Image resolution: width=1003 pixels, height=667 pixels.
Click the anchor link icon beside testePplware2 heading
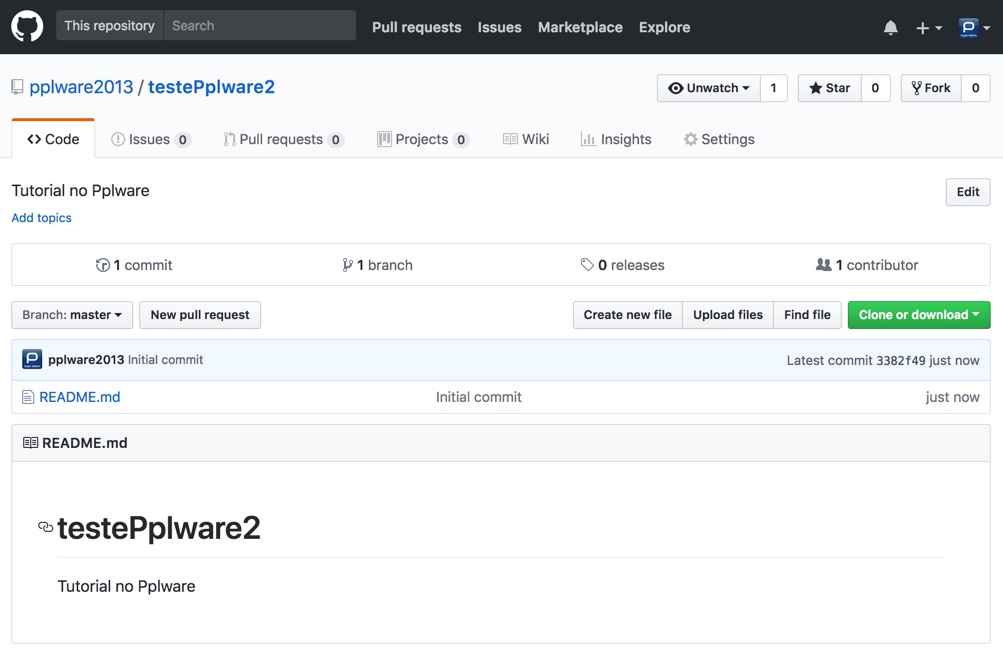(45, 527)
